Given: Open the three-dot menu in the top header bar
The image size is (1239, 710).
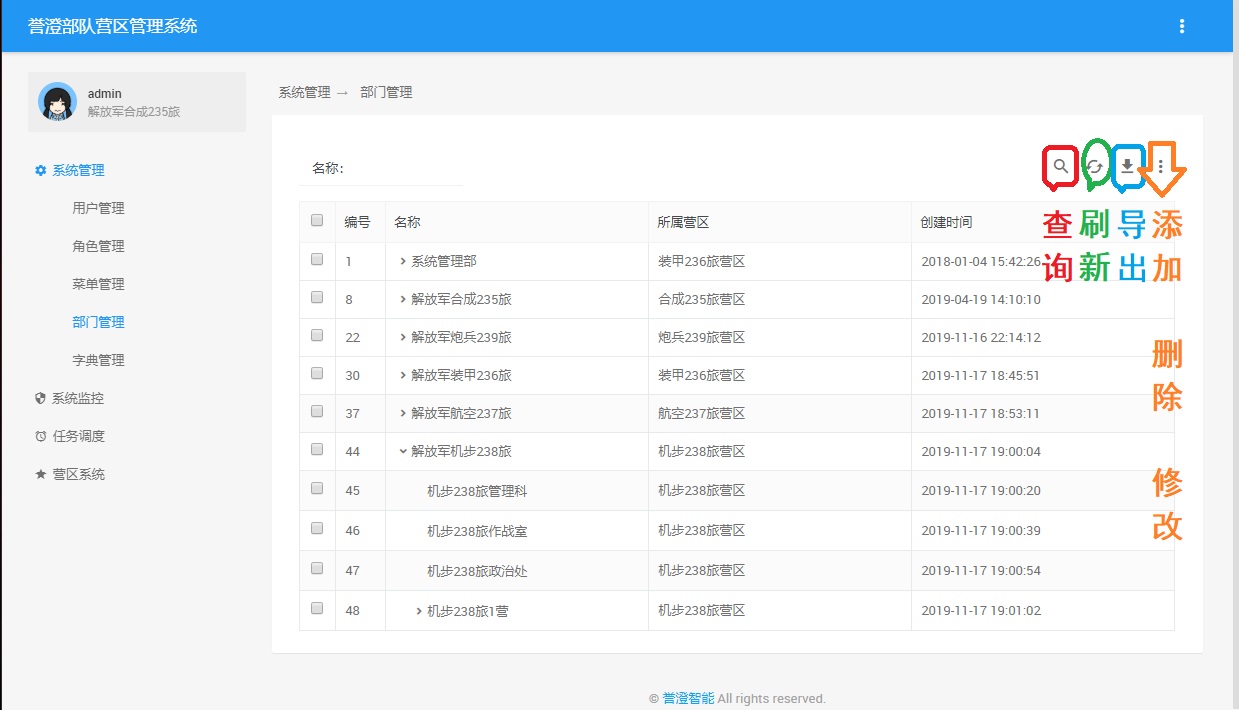Looking at the screenshot, I should [x=1183, y=24].
